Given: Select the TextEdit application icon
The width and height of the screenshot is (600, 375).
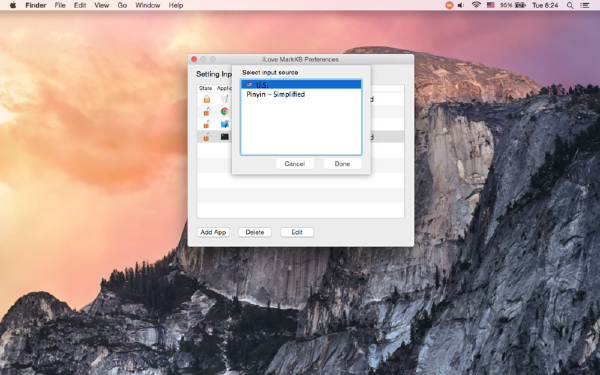Looking at the screenshot, I should 225,99.
